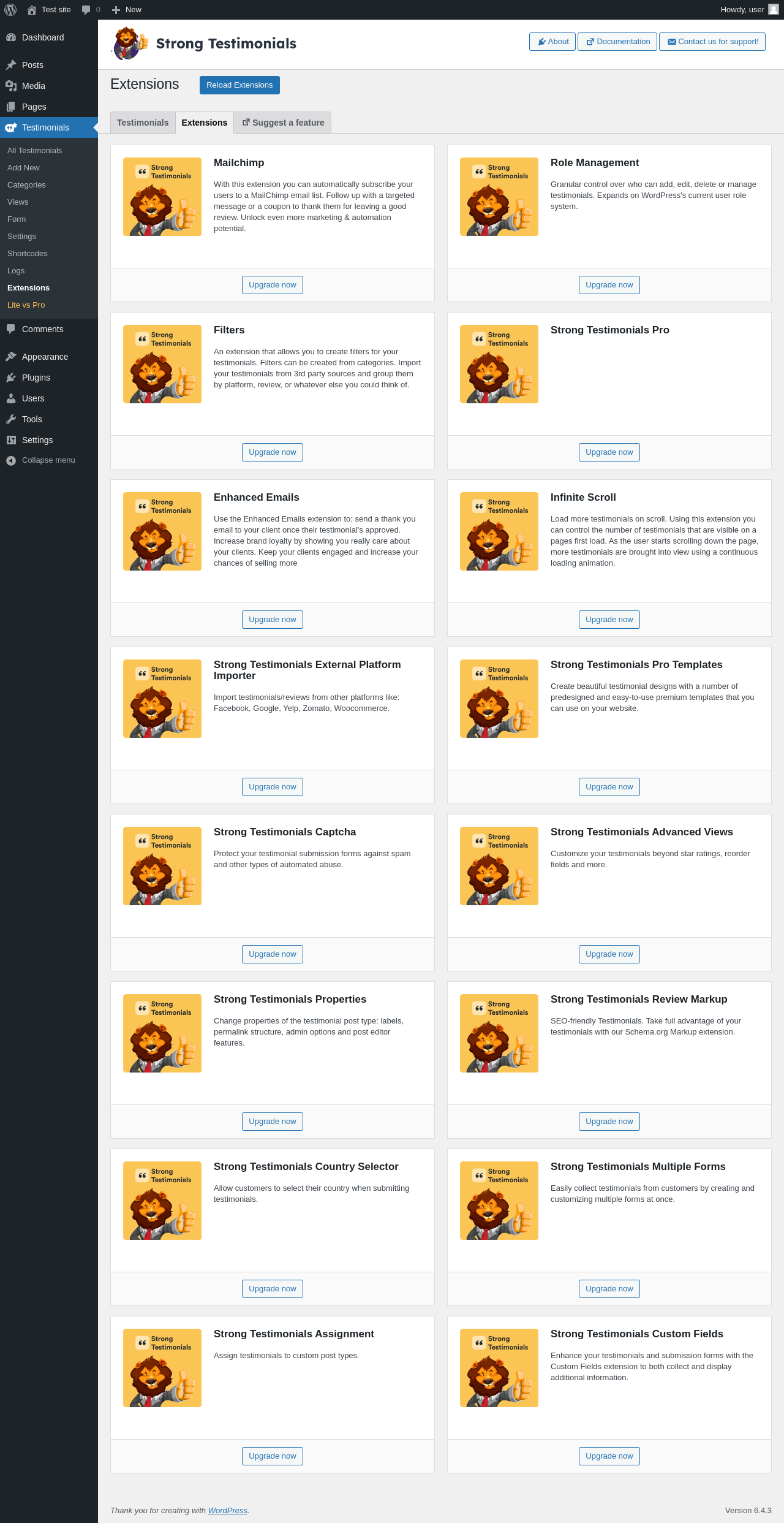Click Upgrade now for Infinite Scroll

click(x=609, y=620)
